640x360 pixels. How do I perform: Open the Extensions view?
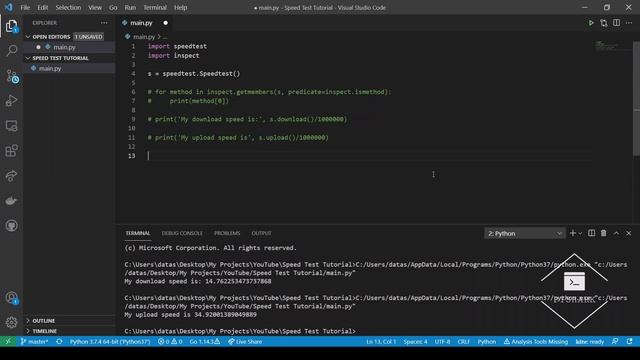point(11,151)
